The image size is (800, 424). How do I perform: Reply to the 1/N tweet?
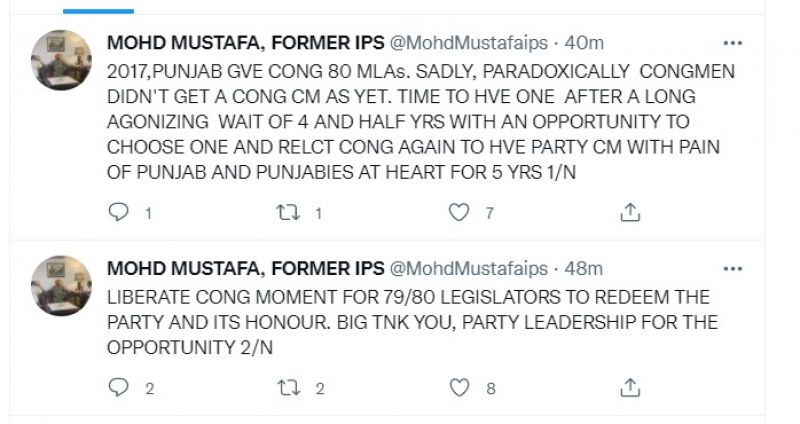(x=119, y=212)
